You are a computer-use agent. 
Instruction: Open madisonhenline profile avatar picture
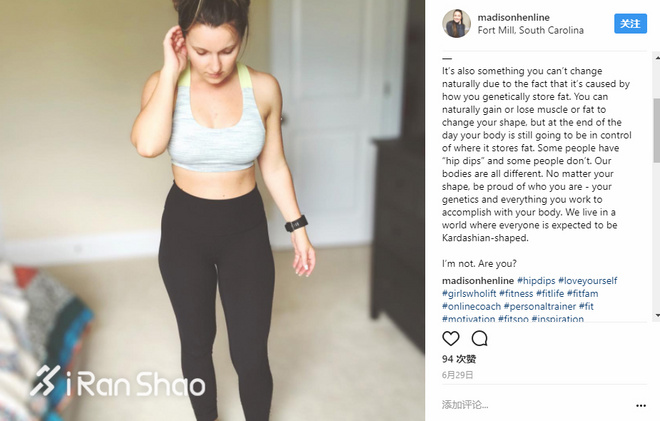pyautogui.click(x=456, y=24)
